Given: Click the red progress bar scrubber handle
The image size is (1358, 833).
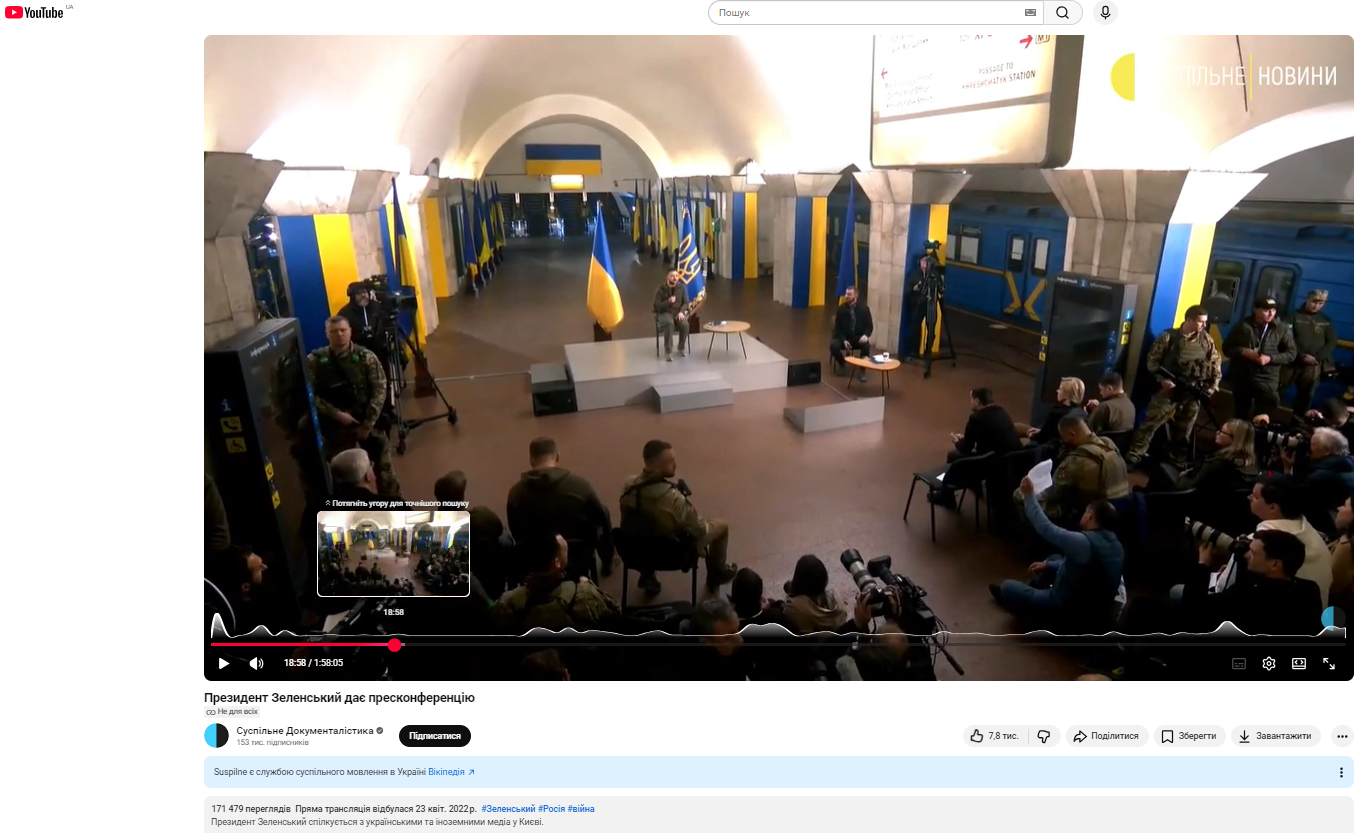Looking at the screenshot, I should (x=395, y=645).
